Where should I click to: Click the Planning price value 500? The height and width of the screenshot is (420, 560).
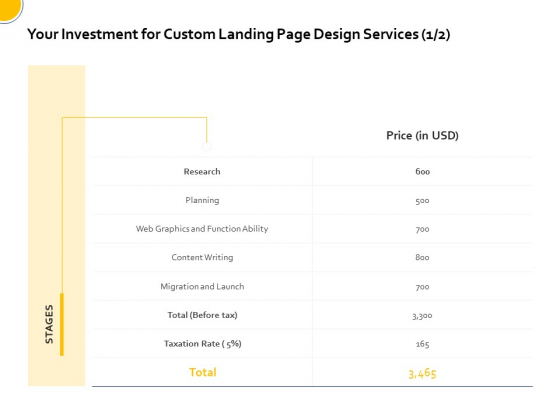[x=422, y=201]
